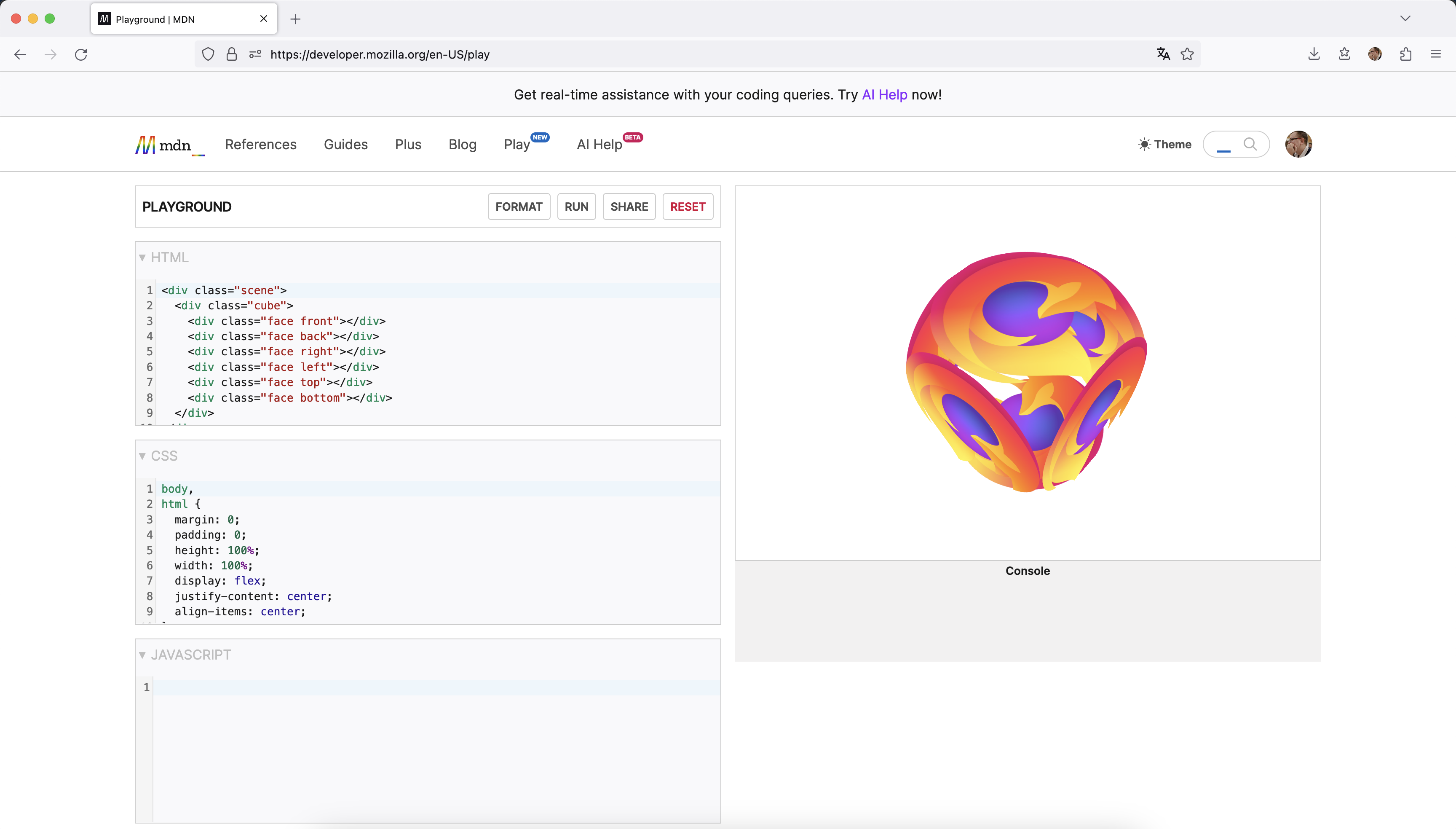Click the MDN profile avatar in header
The height and width of the screenshot is (829, 1456).
tap(1298, 144)
